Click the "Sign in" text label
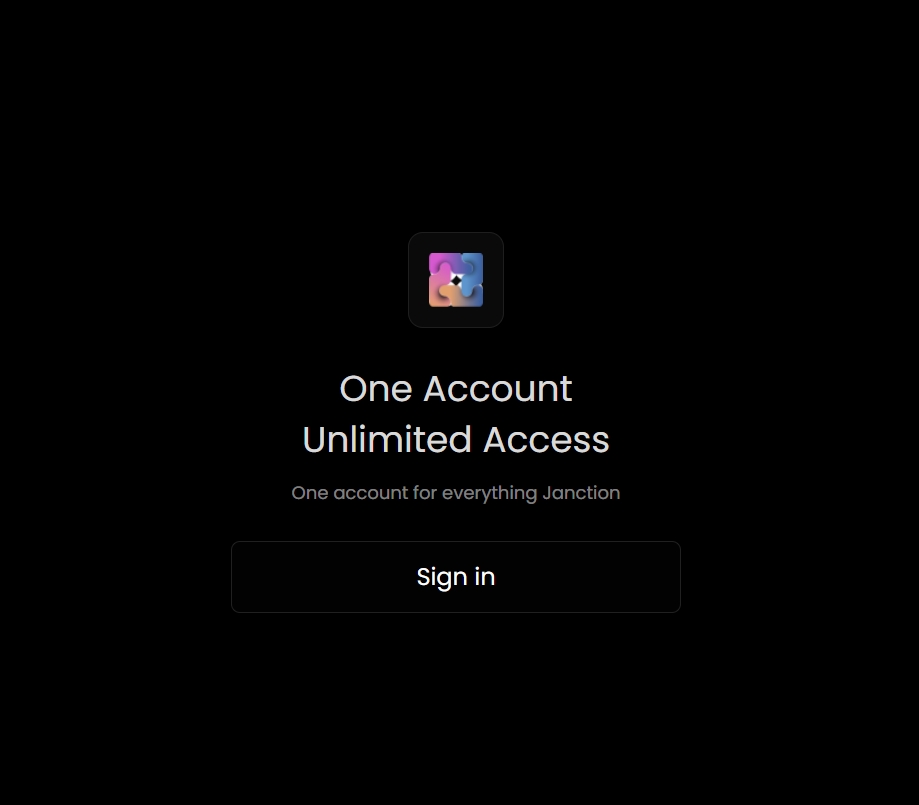The image size is (919, 805). (455, 578)
